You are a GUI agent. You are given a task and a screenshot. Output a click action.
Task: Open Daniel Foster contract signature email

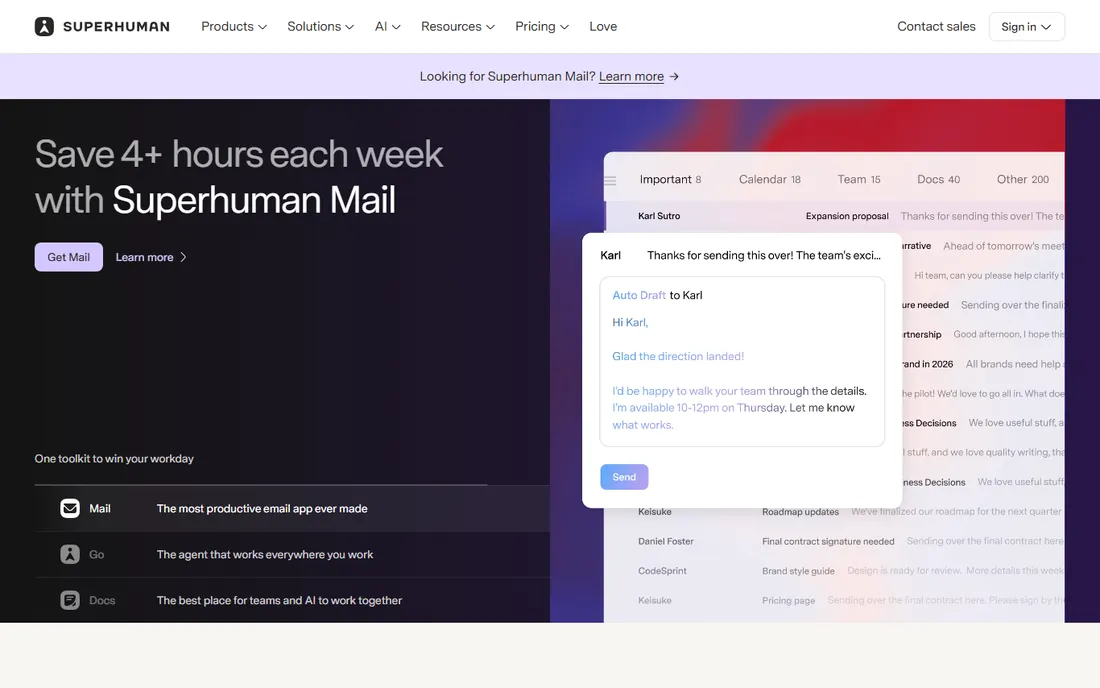pos(835,541)
